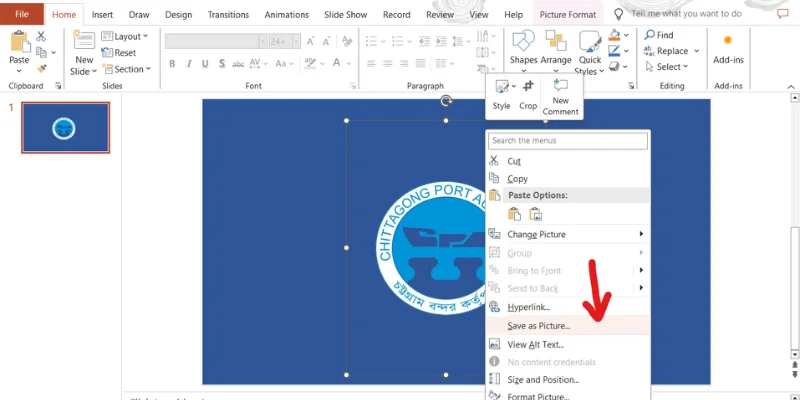Open the Shapes gallery

523,53
